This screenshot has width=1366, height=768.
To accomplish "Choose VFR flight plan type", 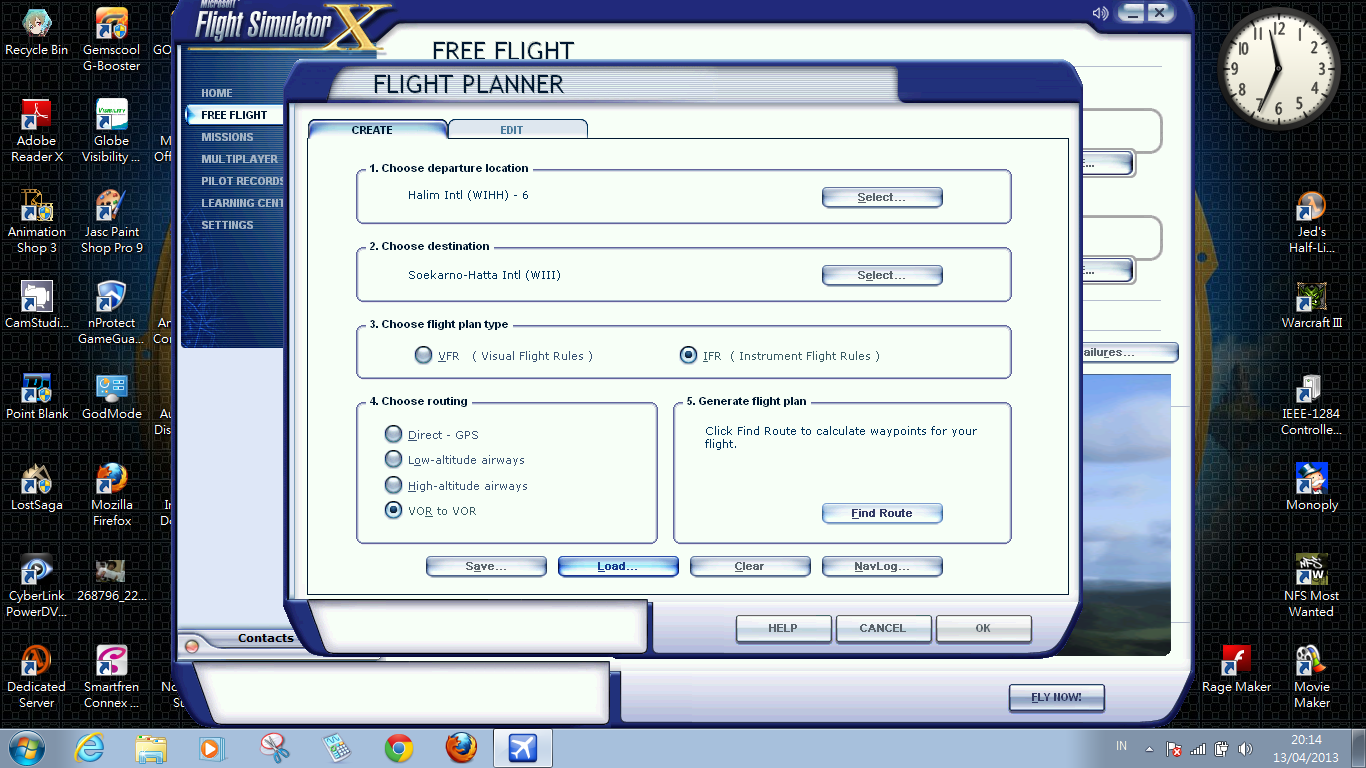I will click(x=424, y=356).
